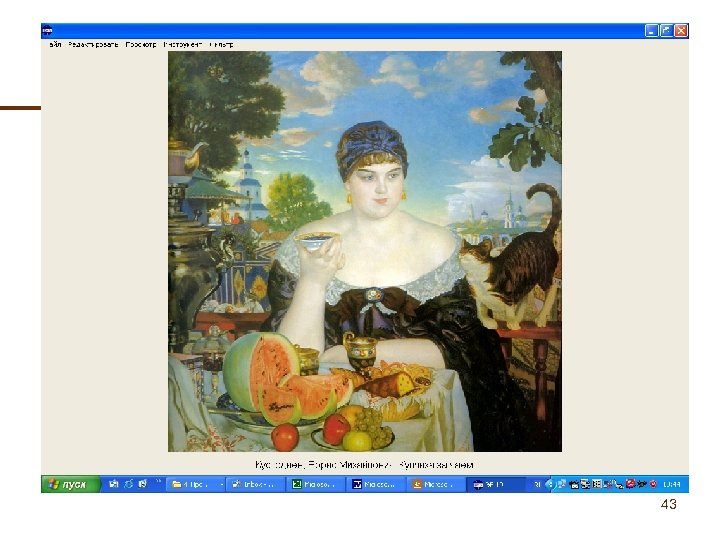The image size is (720, 540).
Task: Open the folder group dropdown arrow on taskbar
Action: click(x=221, y=484)
